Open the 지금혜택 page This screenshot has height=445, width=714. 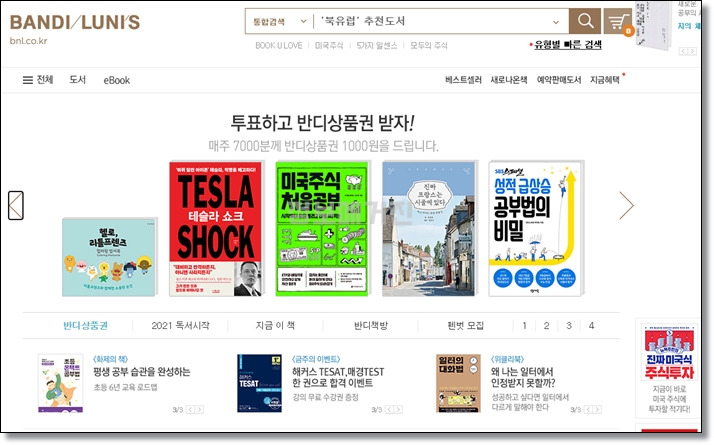605,80
